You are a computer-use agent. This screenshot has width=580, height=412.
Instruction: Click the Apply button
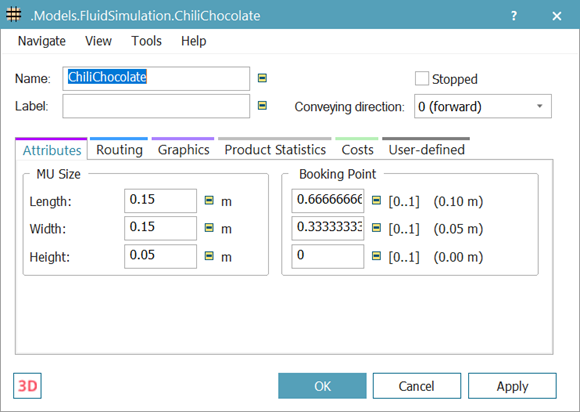pos(512,386)
